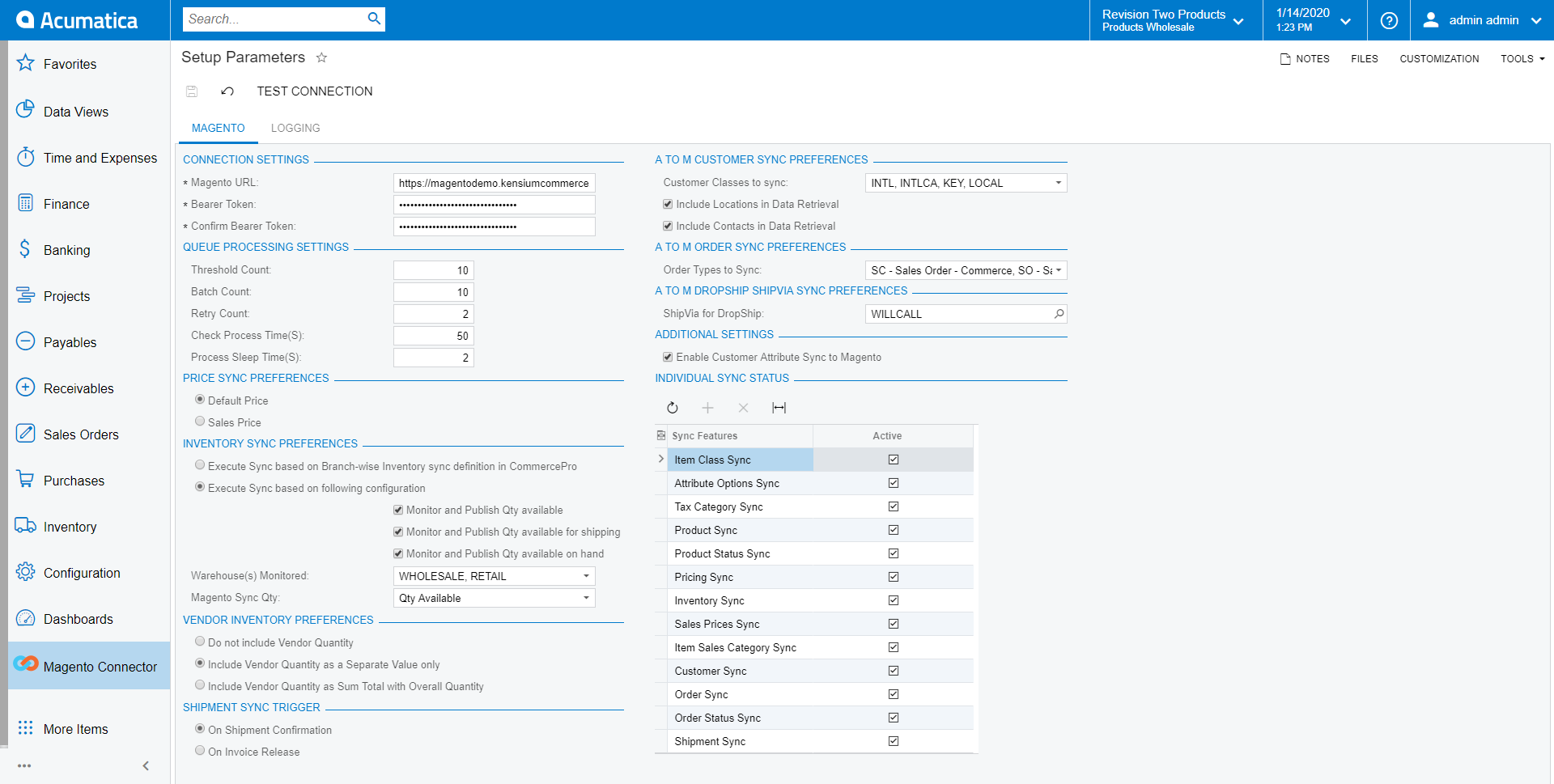Refresh the Individual Sync Status grid

coord(673,408)
